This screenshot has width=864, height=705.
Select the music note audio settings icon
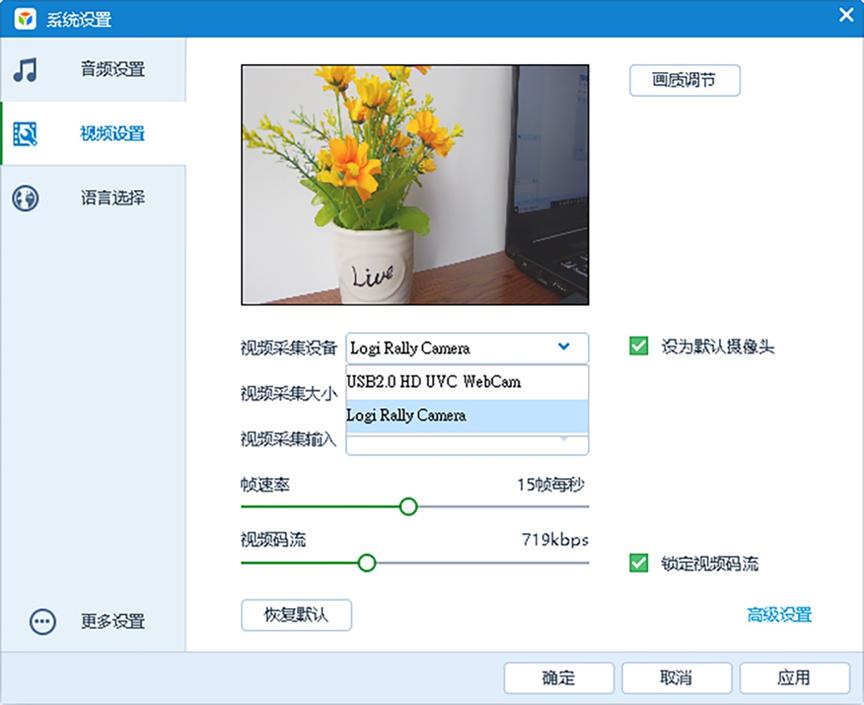[x=26, y=69]
